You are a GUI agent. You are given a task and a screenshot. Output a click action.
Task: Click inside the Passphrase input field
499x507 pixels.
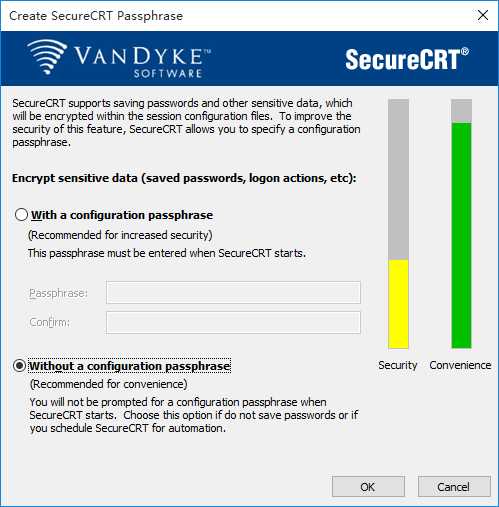tap(233, 293)
